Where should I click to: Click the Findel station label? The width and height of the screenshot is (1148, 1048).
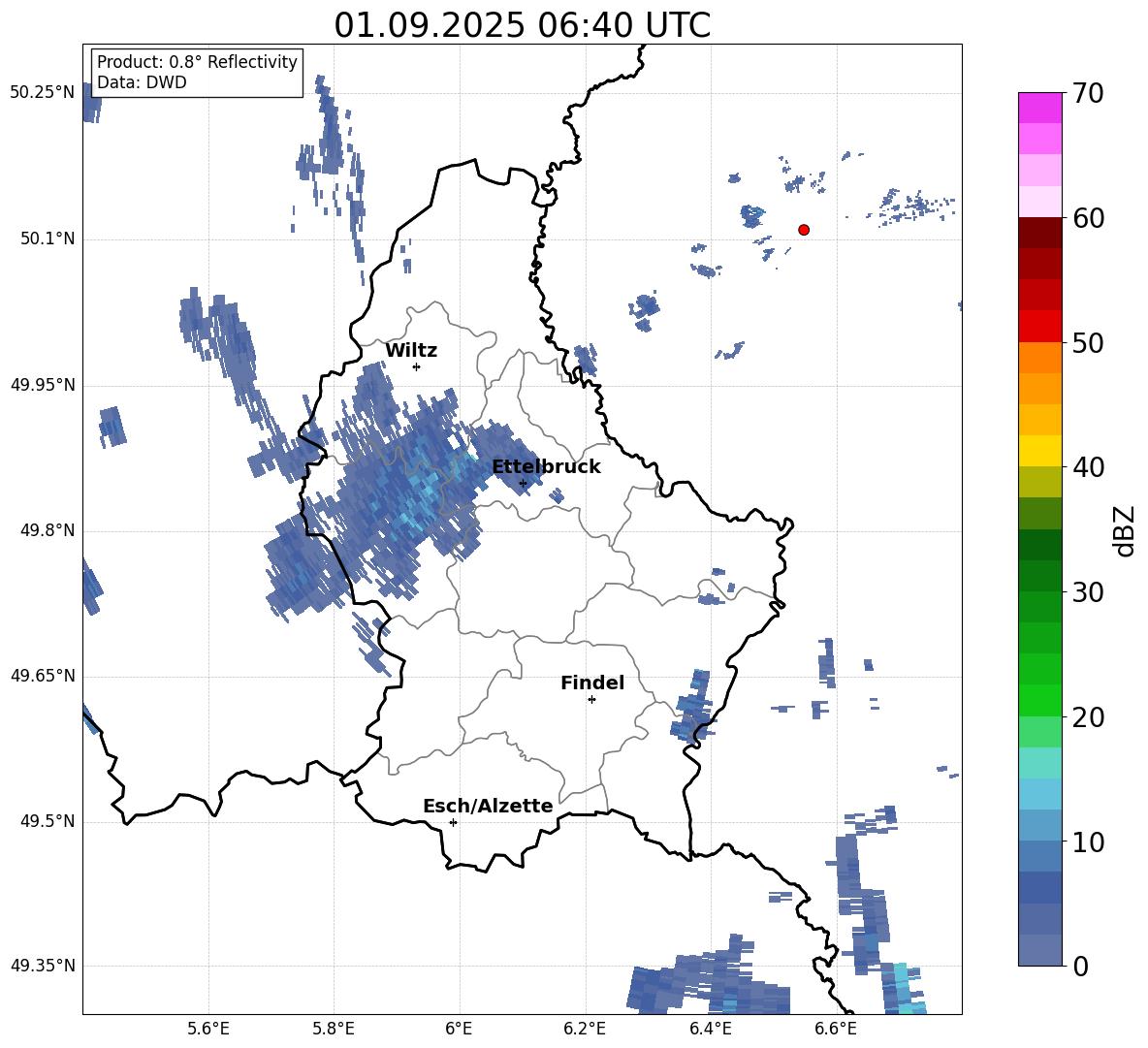592,683
